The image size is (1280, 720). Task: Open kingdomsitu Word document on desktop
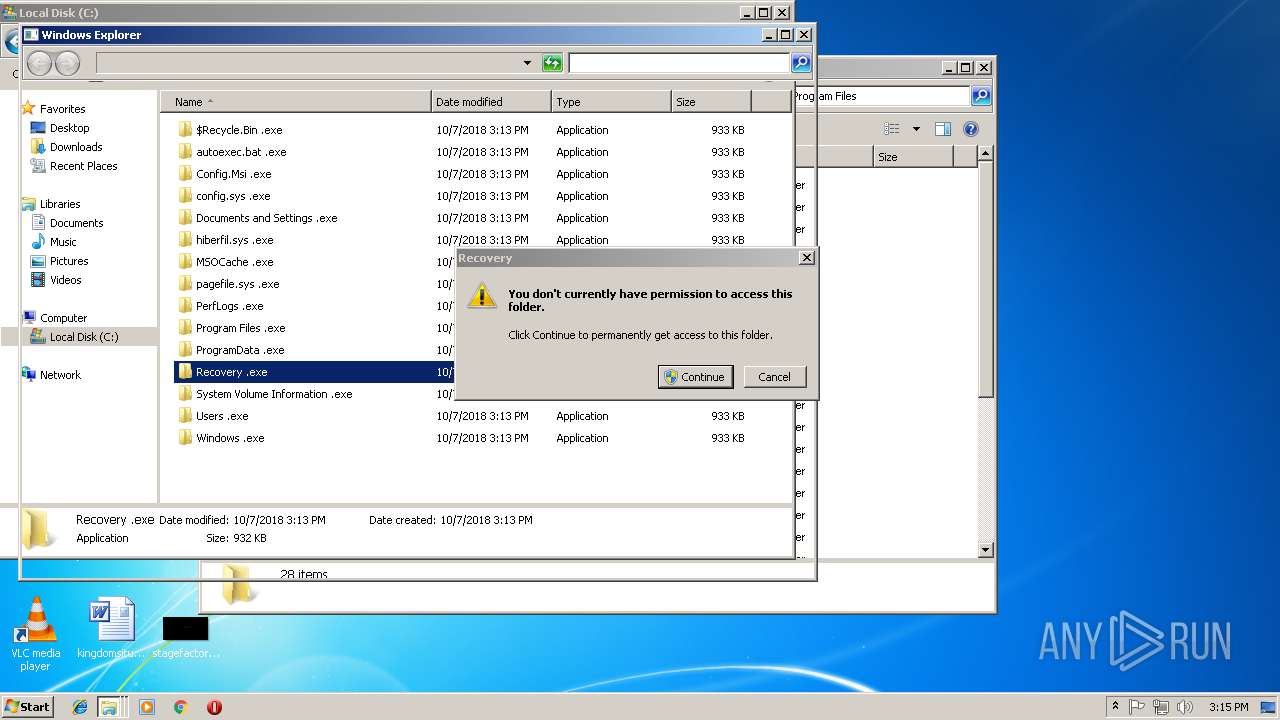(x=111, y=629)
